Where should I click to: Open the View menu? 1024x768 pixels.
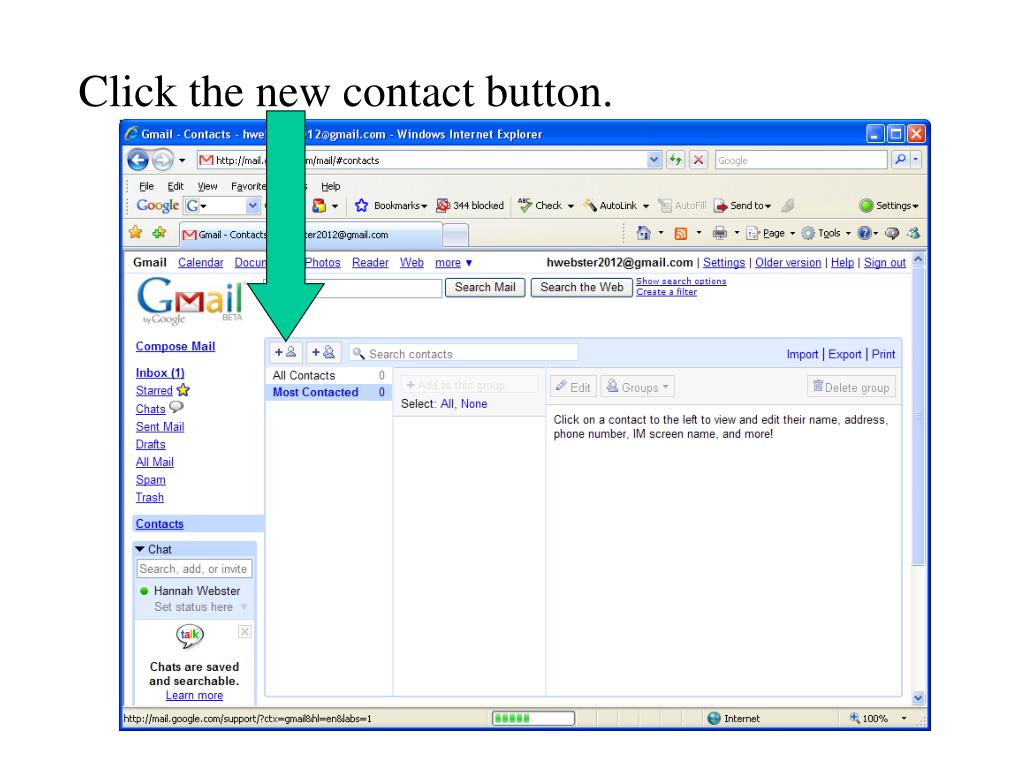tap(207, 186)
